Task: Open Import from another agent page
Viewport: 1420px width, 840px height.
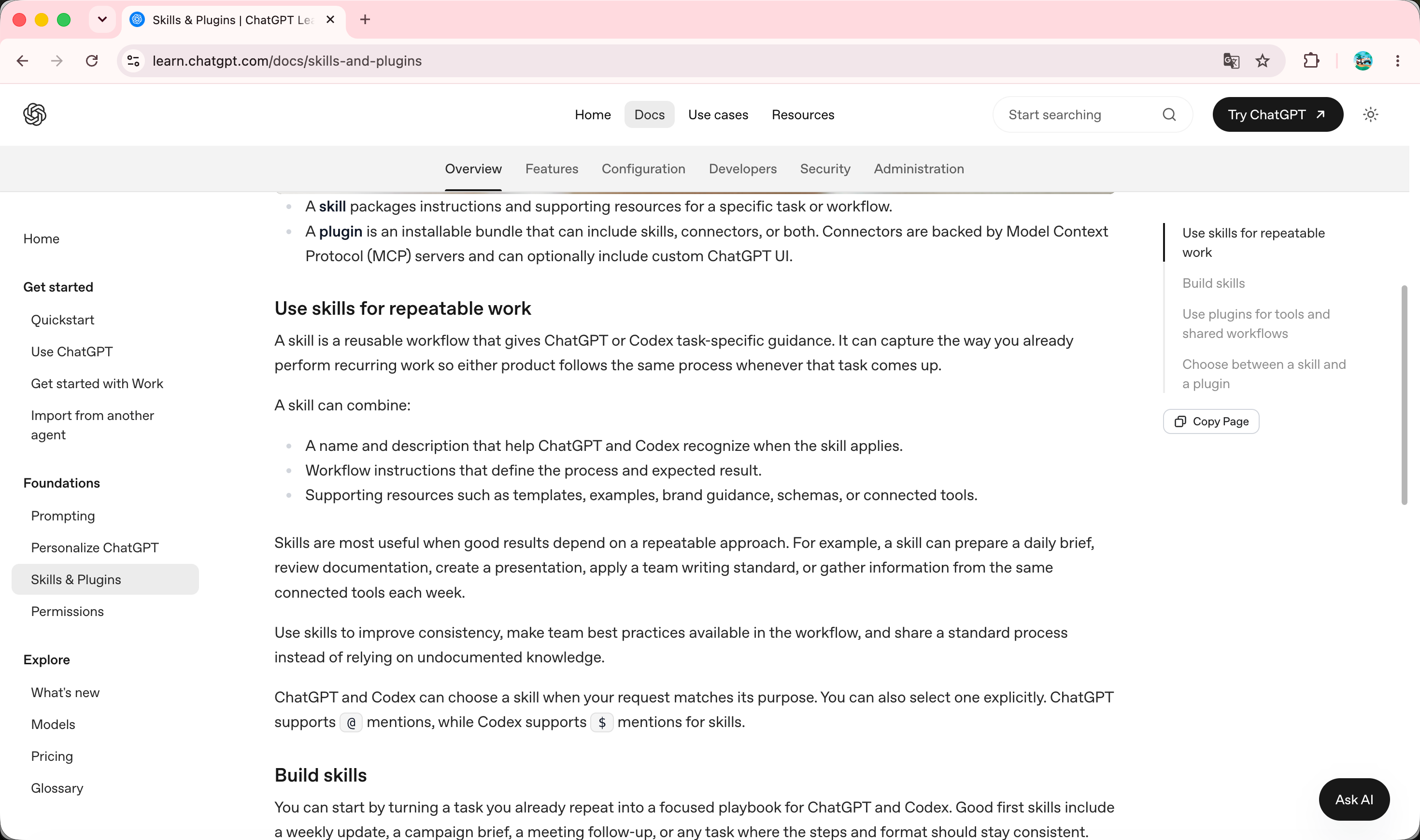Action: [x=92, y=425]
